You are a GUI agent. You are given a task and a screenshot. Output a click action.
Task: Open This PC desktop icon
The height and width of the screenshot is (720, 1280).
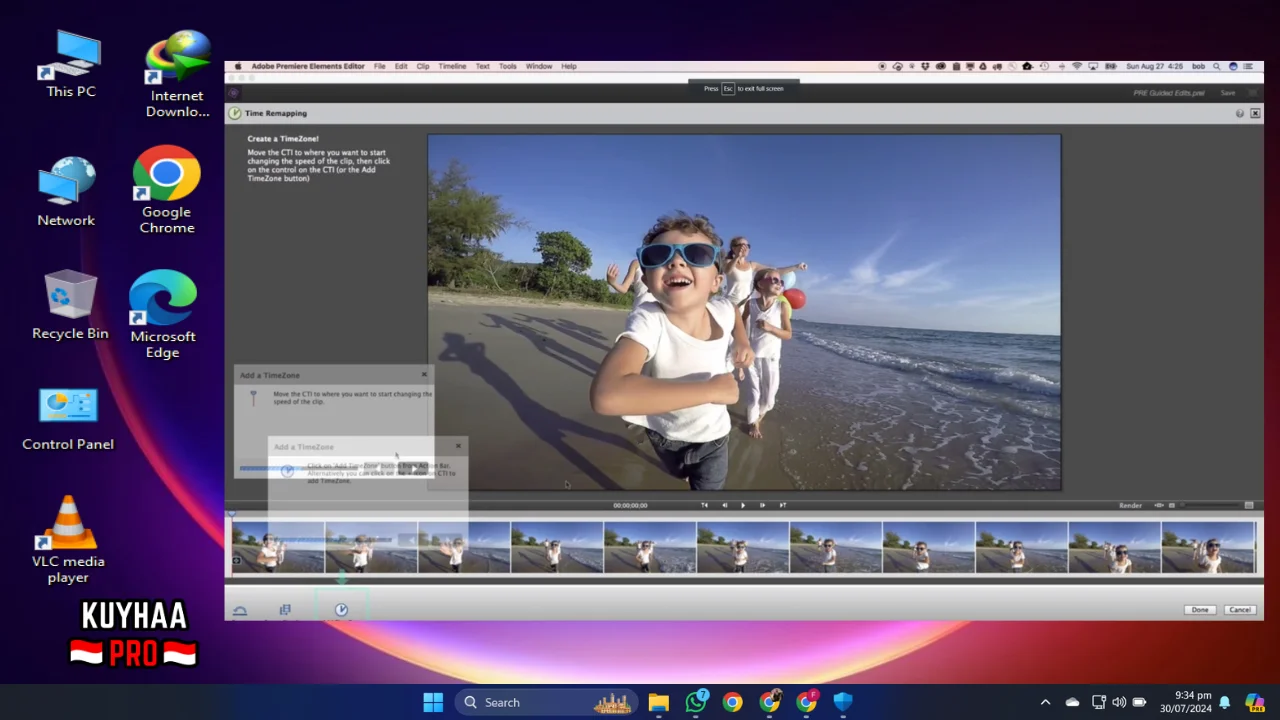tap(71, 64)
